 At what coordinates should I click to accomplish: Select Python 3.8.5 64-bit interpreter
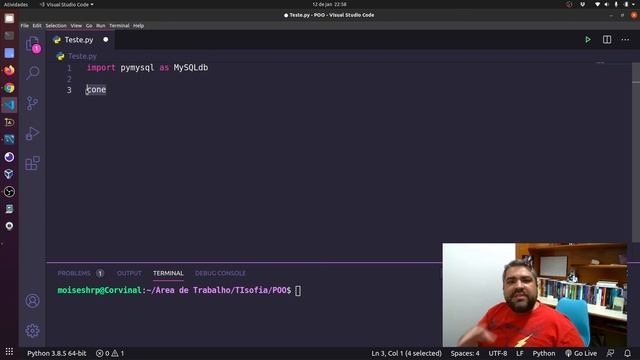pos(57,353)
